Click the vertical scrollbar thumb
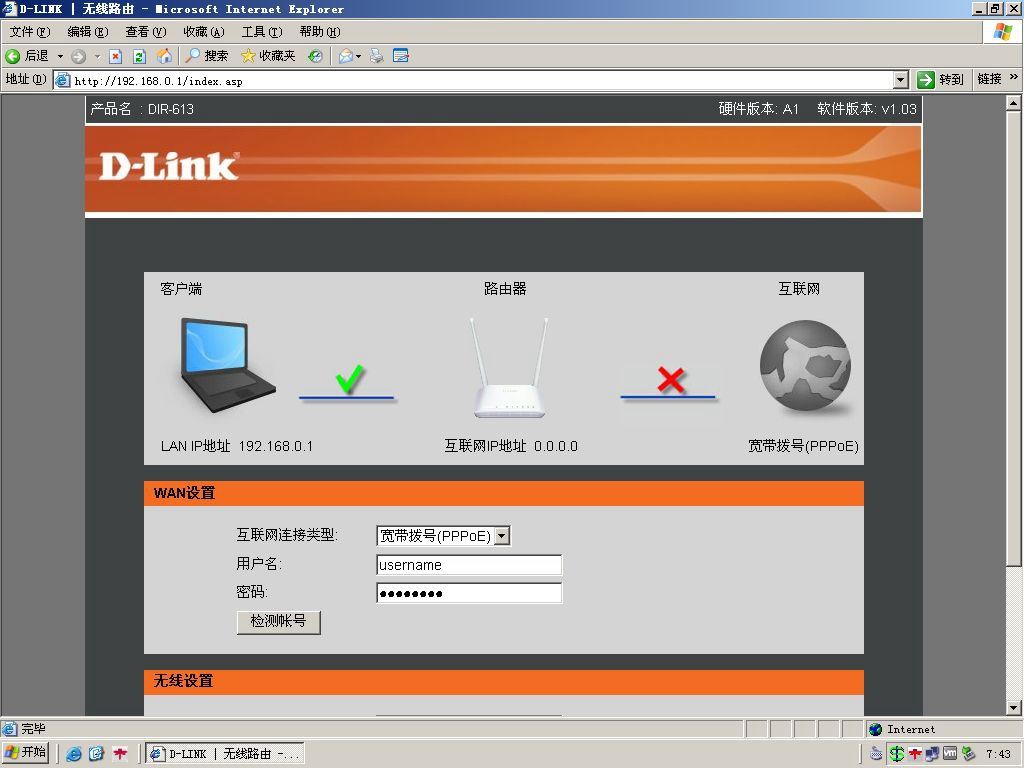The height and width of the screenshot is (768, 1024). (x=1013, y=339)
